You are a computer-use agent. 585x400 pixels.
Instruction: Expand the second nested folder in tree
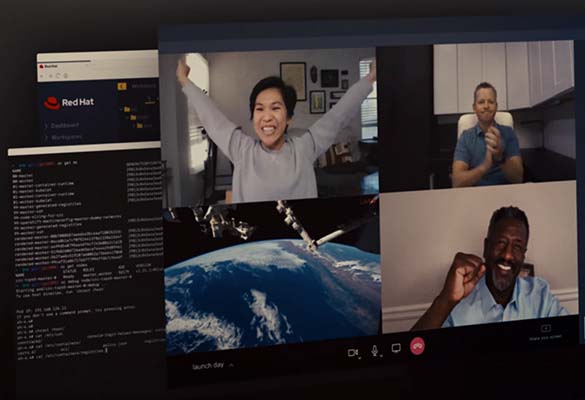point(133,117)
